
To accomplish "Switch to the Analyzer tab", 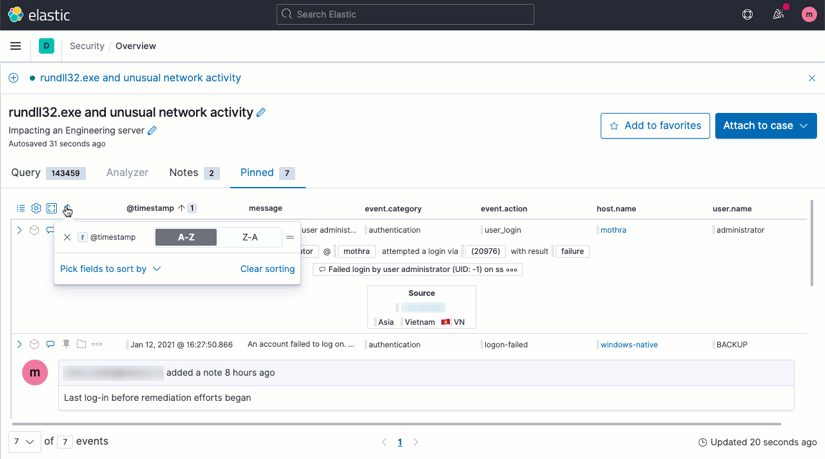I will click(127, 173).
